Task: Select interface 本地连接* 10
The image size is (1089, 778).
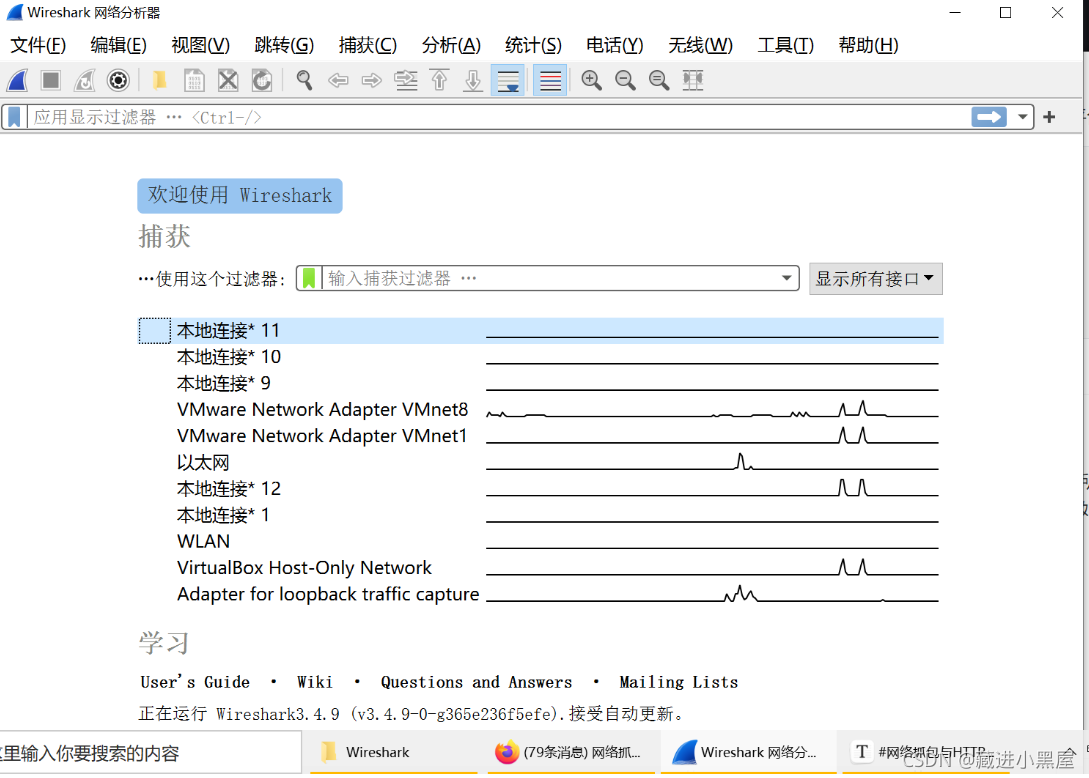Action: point(541,357)
